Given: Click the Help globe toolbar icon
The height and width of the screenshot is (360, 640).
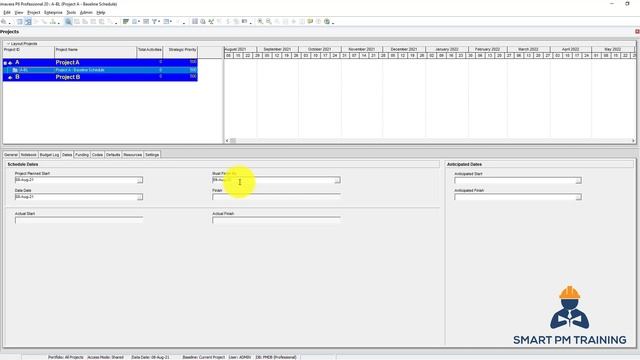Looking at the screenshot, I should pos(327,21).
